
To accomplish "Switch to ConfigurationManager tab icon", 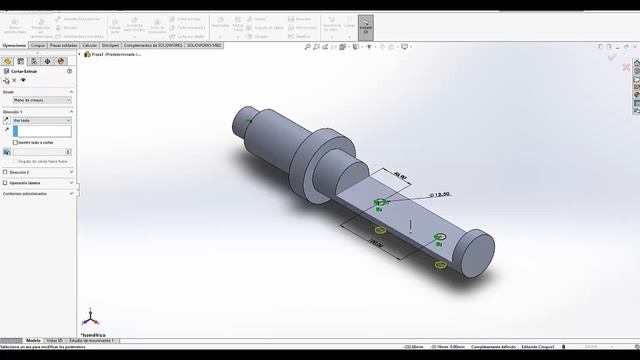I will click(x=34, y=61).
